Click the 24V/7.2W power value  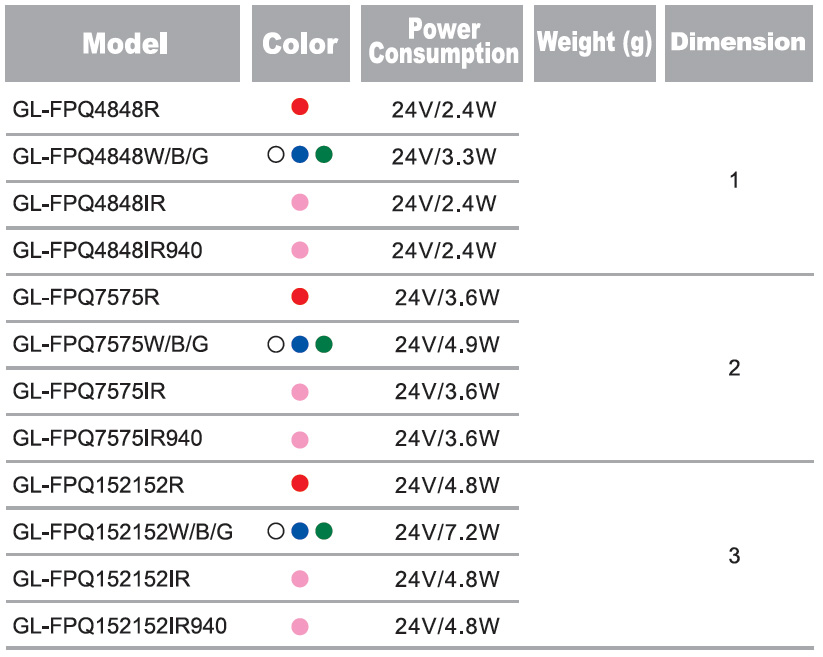pyautogui.click(x=447, y=533)
